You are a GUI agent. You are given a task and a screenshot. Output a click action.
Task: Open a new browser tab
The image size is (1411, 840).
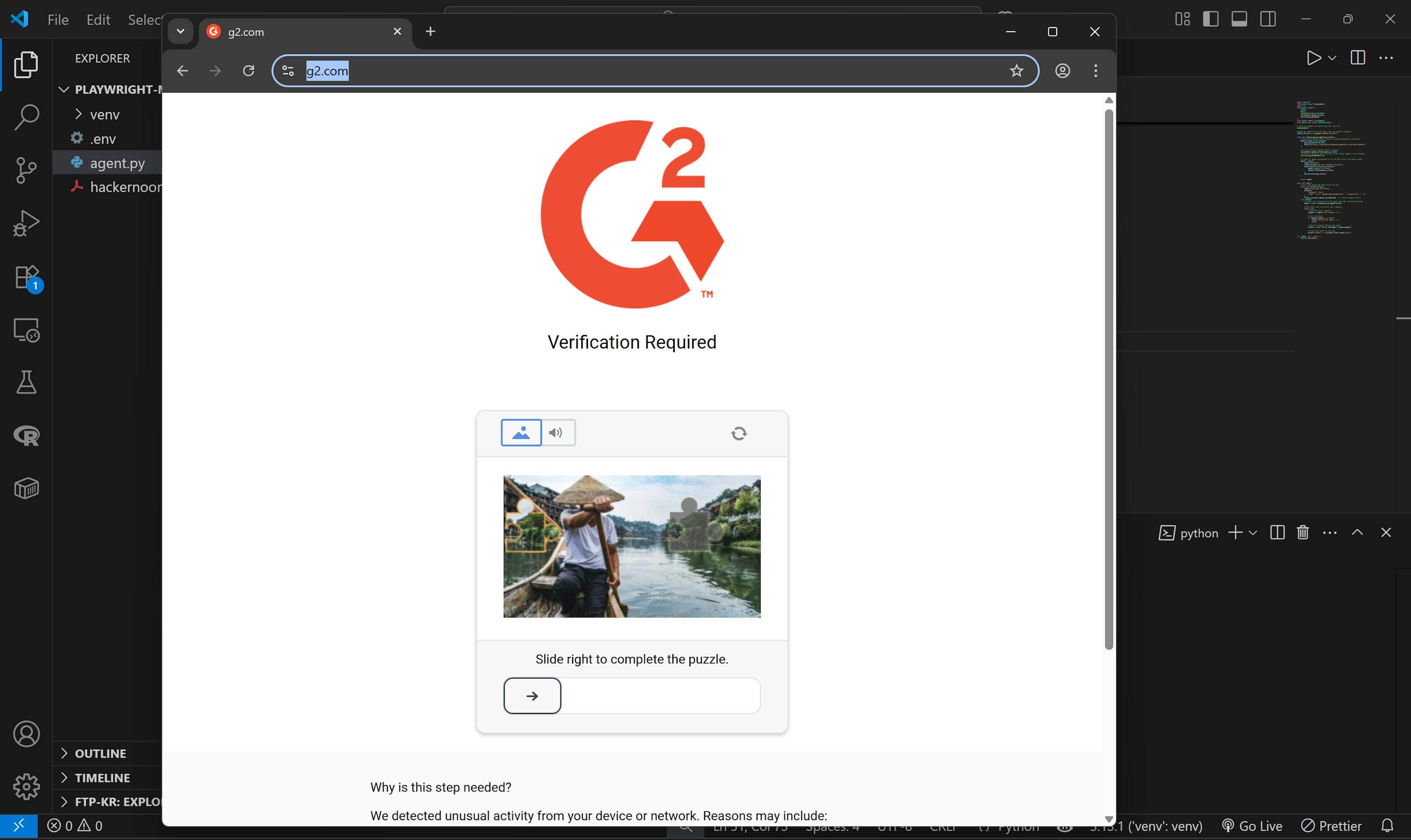point(430,31)
